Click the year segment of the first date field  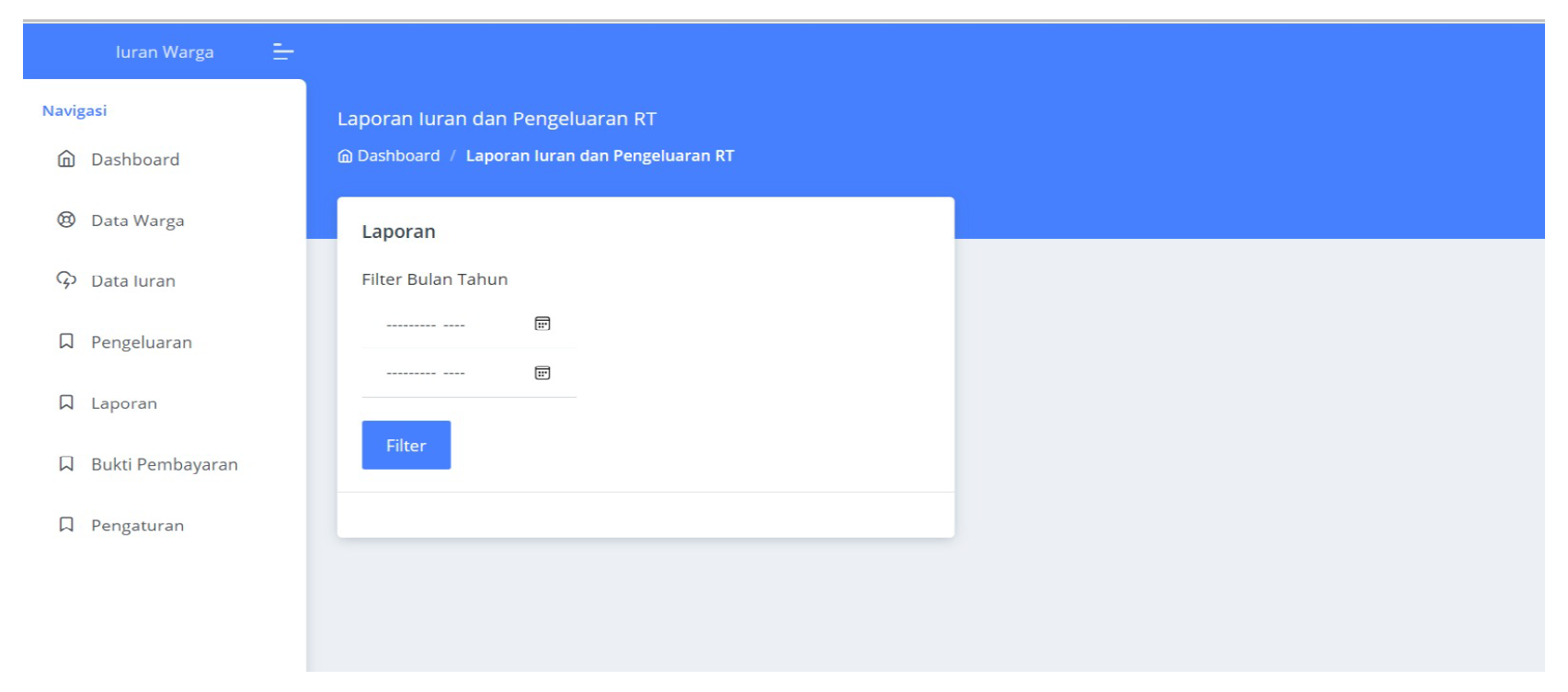454,325
